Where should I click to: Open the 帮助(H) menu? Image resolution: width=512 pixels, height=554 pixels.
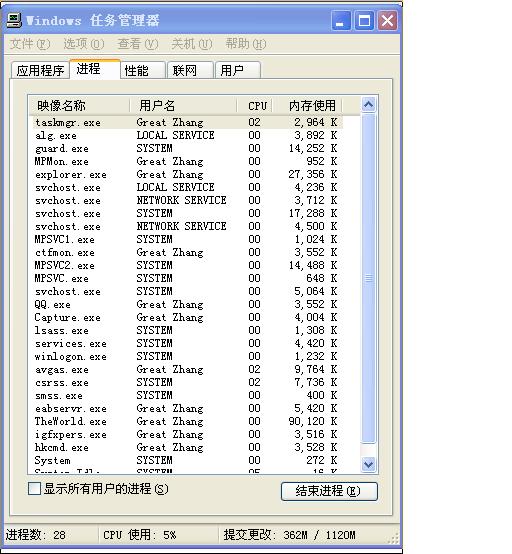pos(246,44)
